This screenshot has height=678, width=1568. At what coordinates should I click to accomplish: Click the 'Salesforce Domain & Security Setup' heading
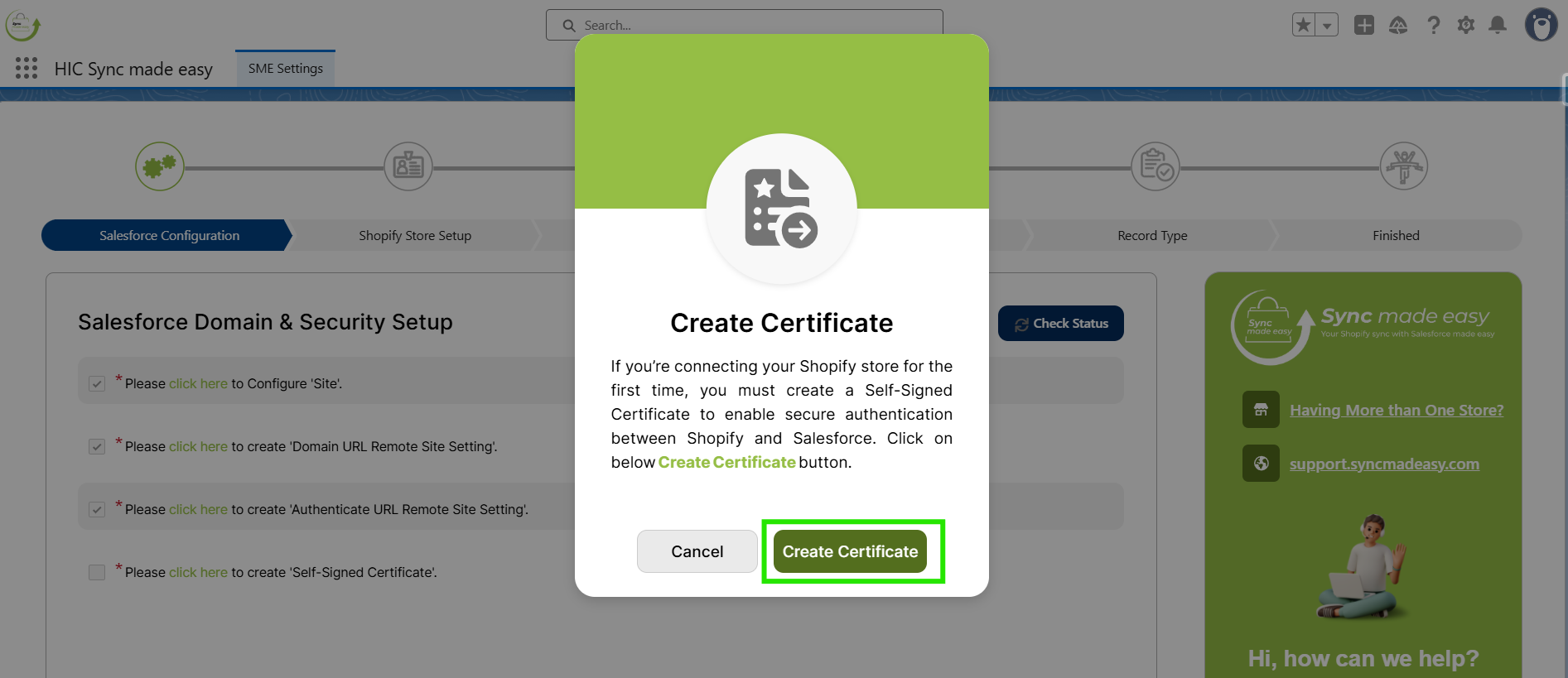click(265, 322)
